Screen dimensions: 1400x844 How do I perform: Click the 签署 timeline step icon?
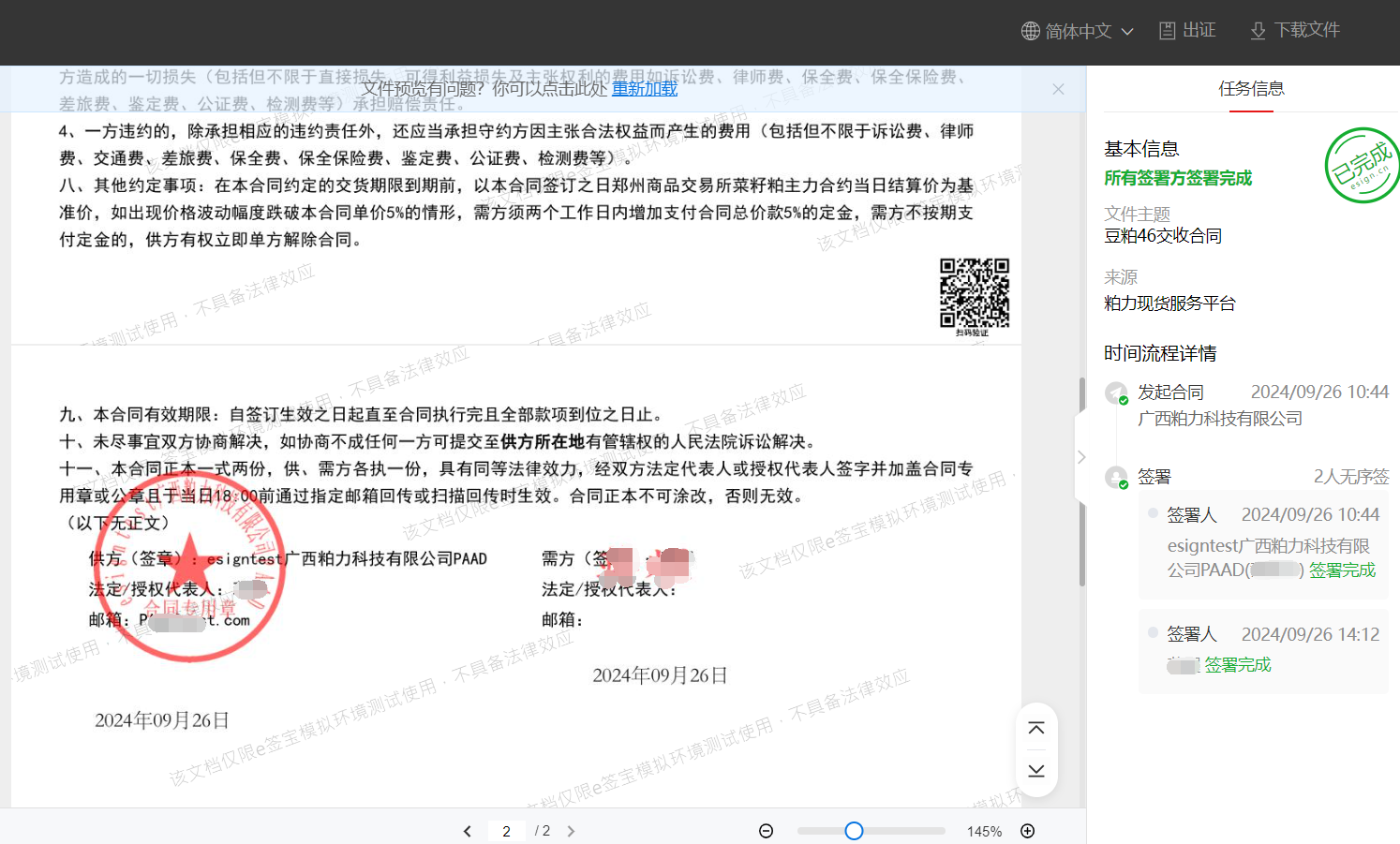[x=1116, y=478]
